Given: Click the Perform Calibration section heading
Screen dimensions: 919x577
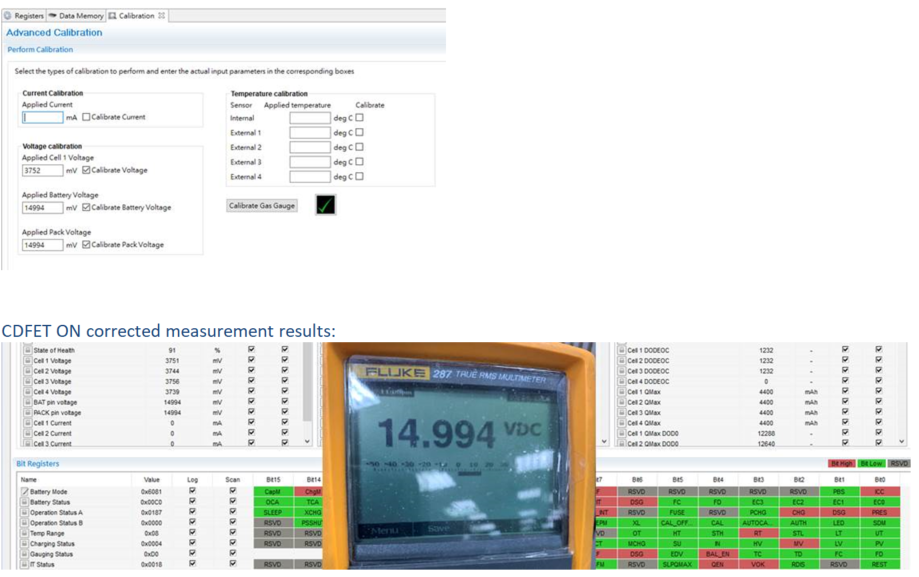Looking at the screenshot, I should point(40,50).
